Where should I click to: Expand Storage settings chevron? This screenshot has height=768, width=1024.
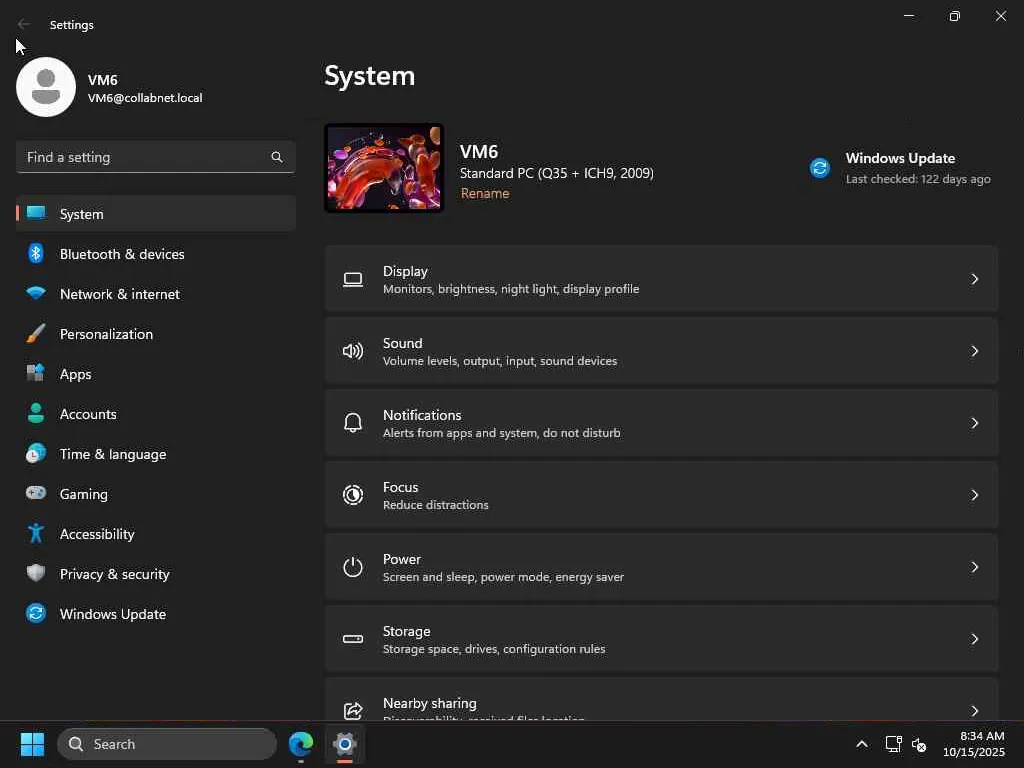click(x=975, y=639)
